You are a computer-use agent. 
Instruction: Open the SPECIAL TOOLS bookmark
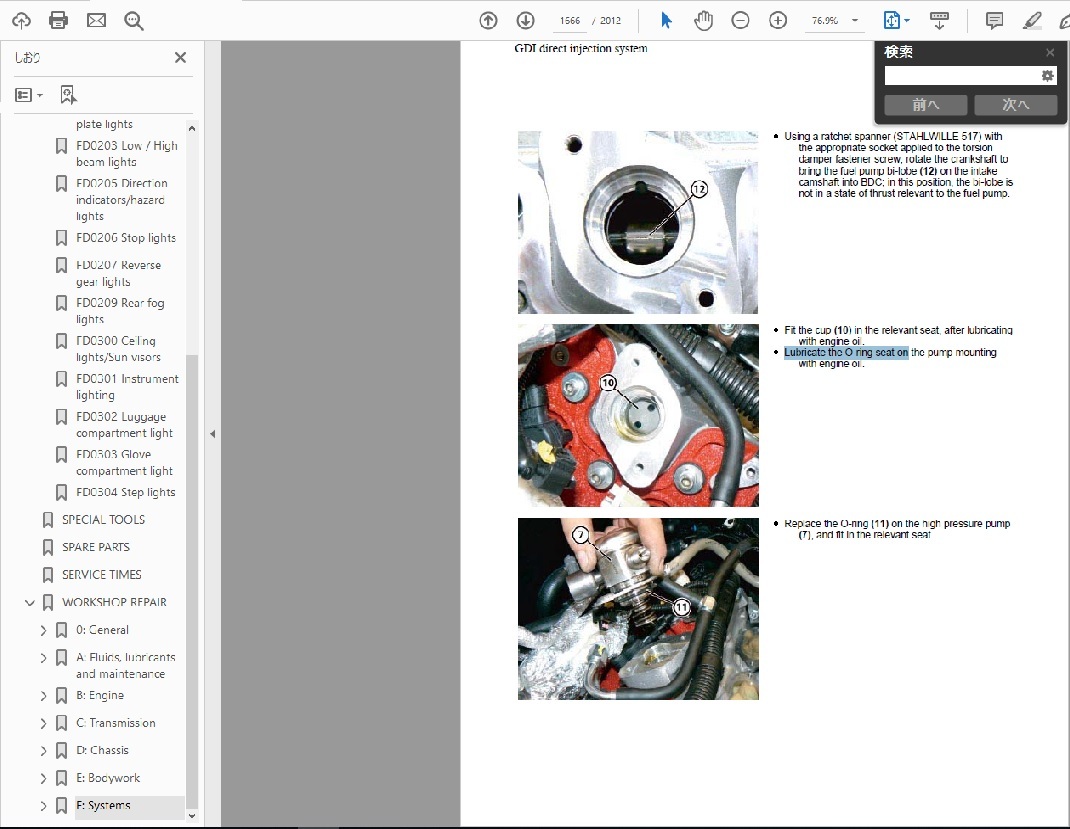(103, 520)
